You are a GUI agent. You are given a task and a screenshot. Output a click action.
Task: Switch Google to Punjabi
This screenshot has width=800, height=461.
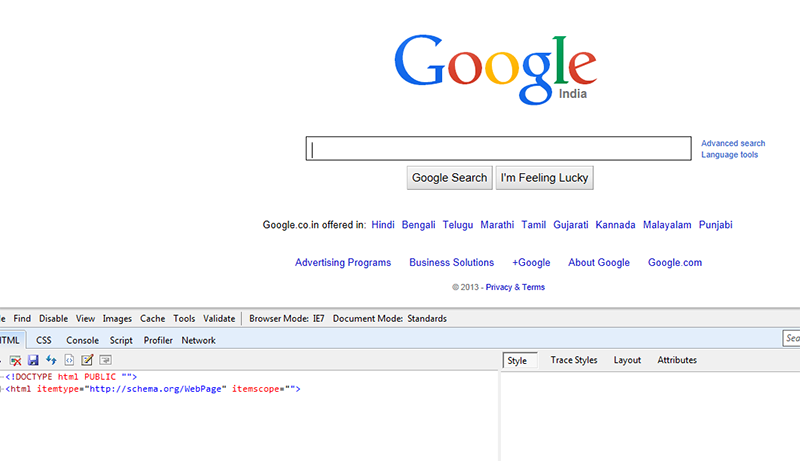coord(715,225)
